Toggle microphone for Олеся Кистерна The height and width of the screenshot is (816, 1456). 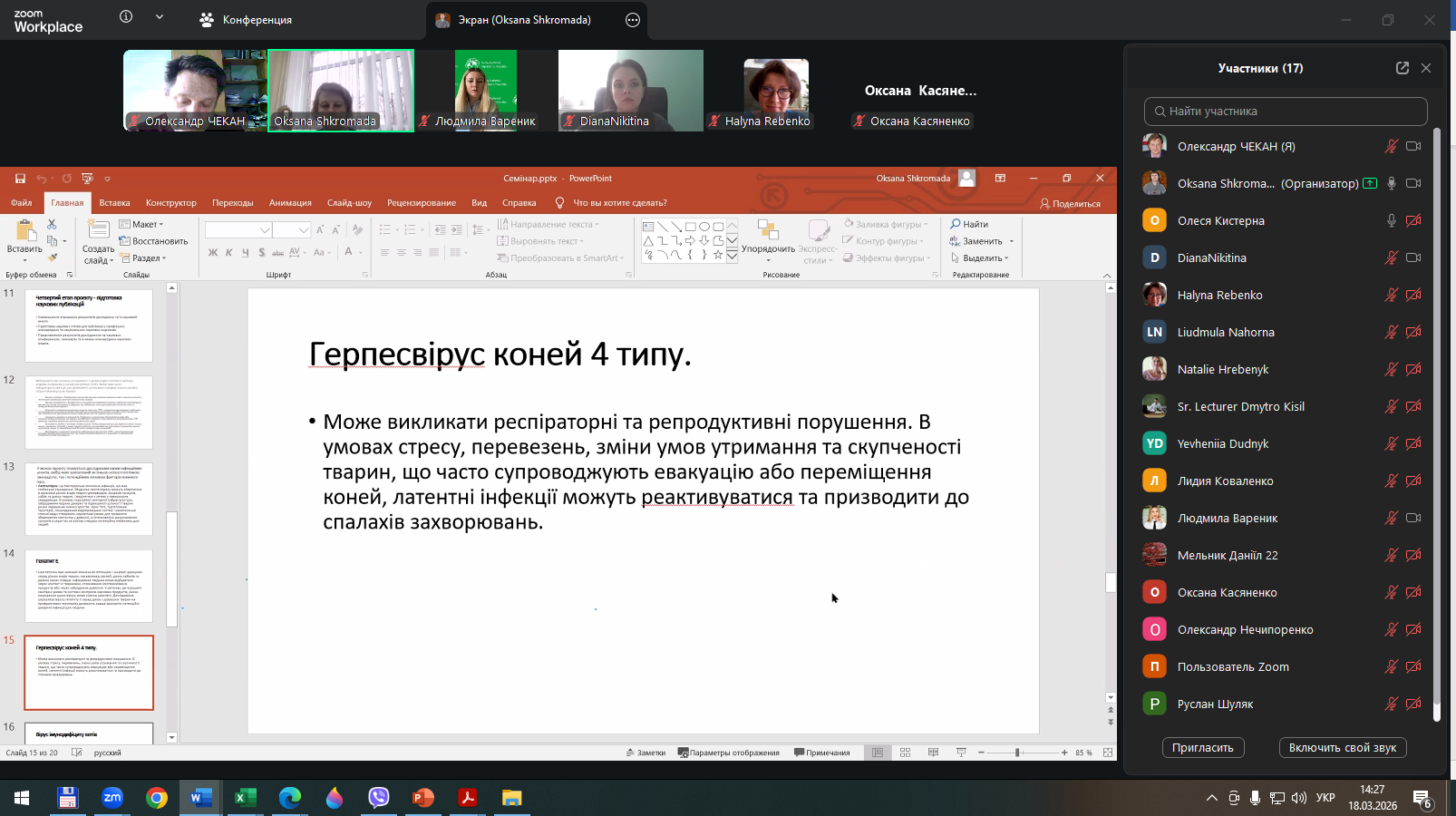(x=1391, y=220)
